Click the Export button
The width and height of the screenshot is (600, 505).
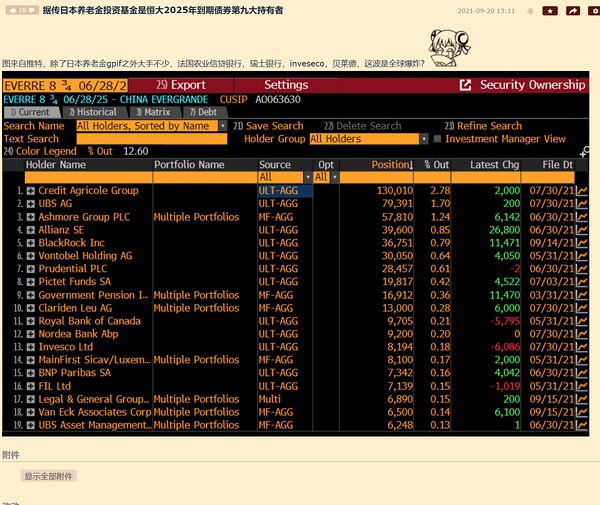pyautogui.click(x=181, y=85)
